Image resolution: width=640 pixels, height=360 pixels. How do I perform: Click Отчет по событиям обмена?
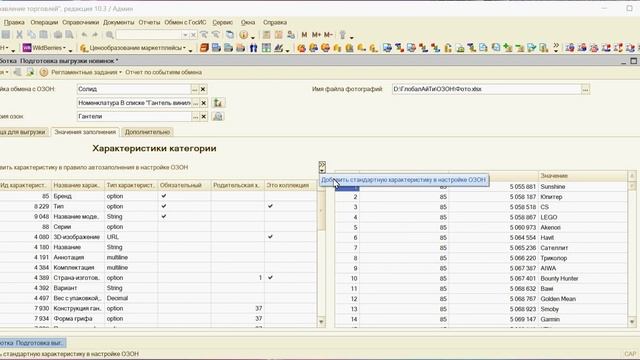click(x=163, y=72)
